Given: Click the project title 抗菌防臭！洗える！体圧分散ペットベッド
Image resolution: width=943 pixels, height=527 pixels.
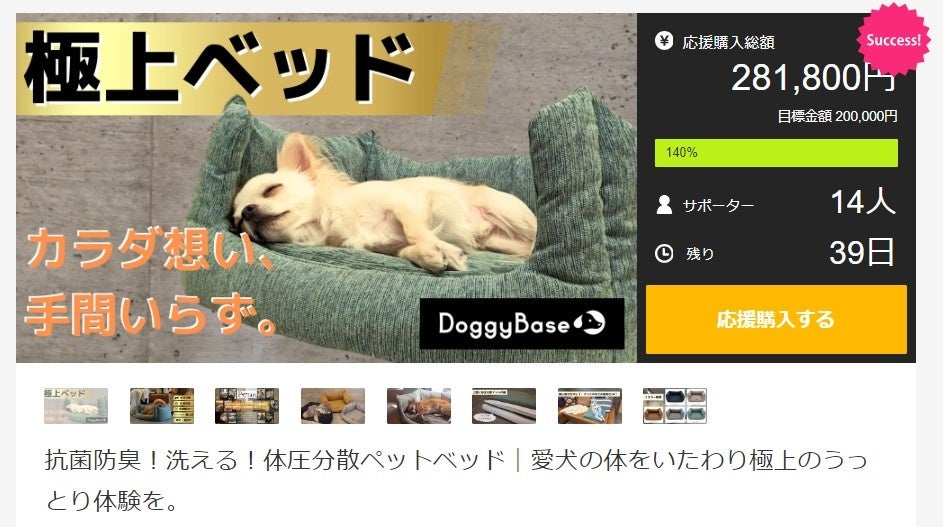Looking at the screenshot, I should (x=275, y=460).
